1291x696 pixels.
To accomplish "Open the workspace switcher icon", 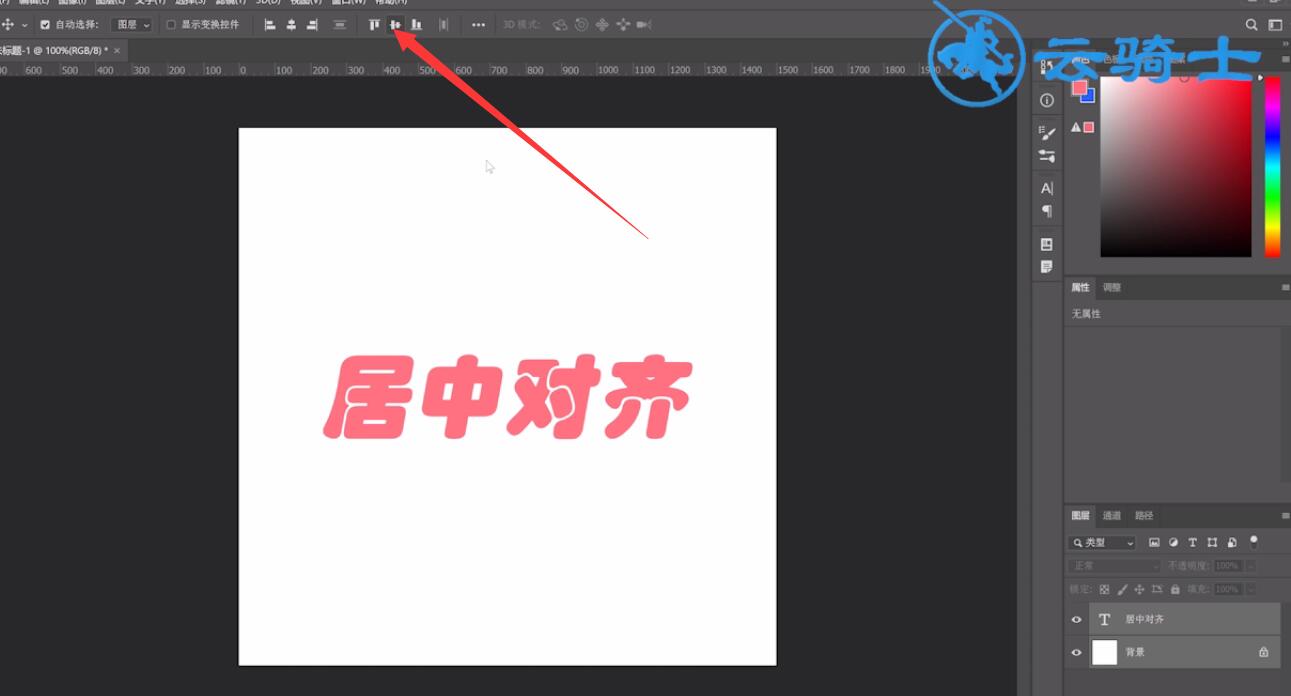I will click(x=1275, y=24).
